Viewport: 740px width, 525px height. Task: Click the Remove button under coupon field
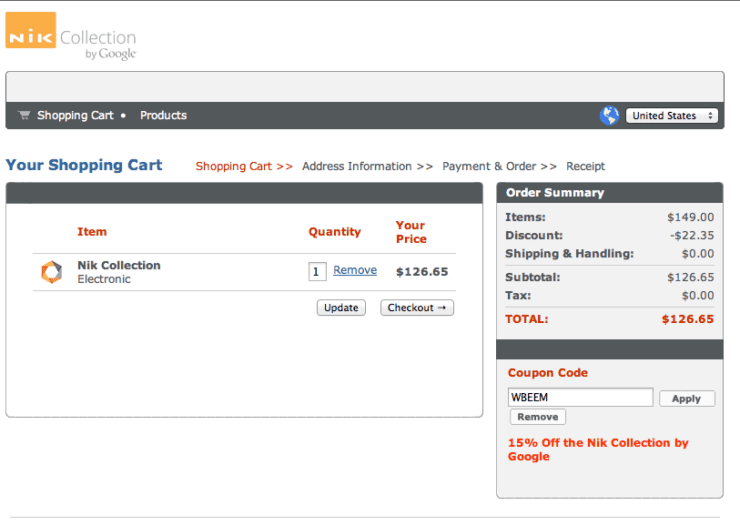click(x=538, y=417)
